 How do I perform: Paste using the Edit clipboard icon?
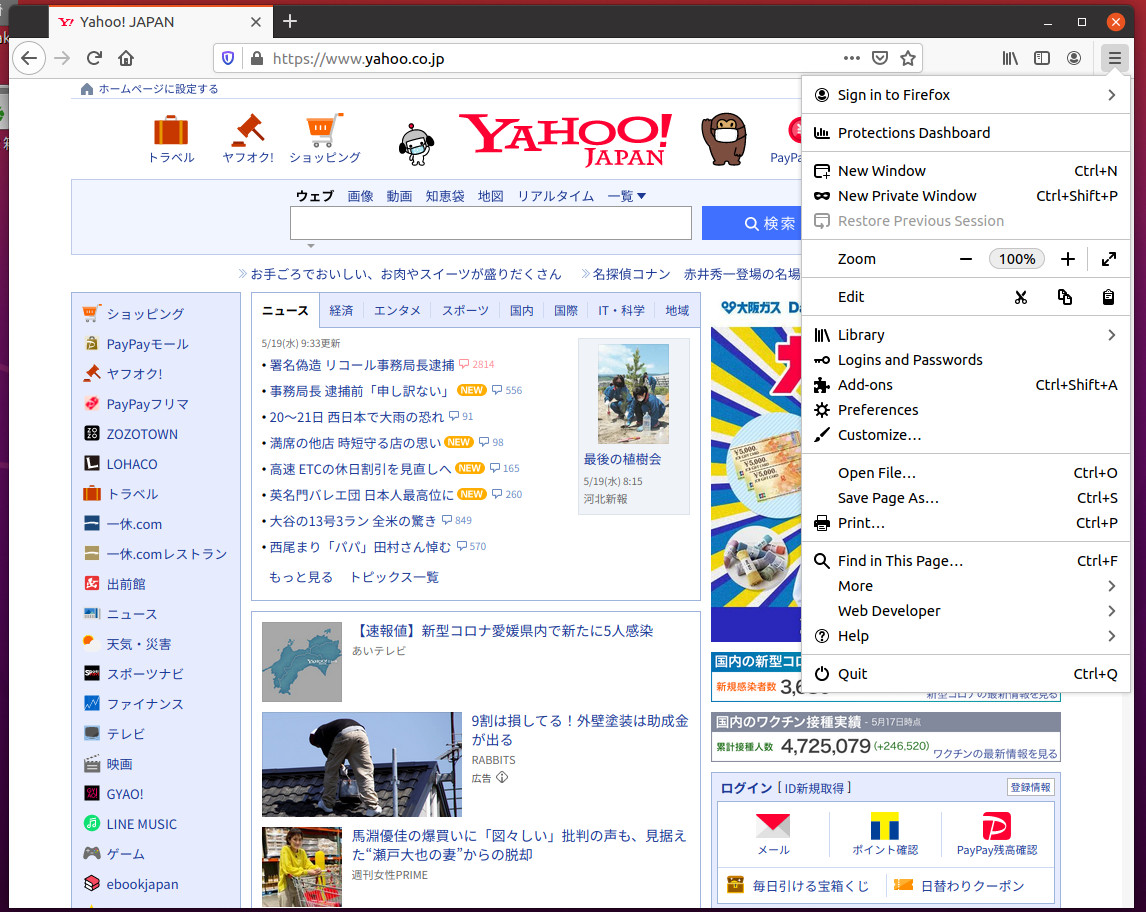click(1109, 297)
